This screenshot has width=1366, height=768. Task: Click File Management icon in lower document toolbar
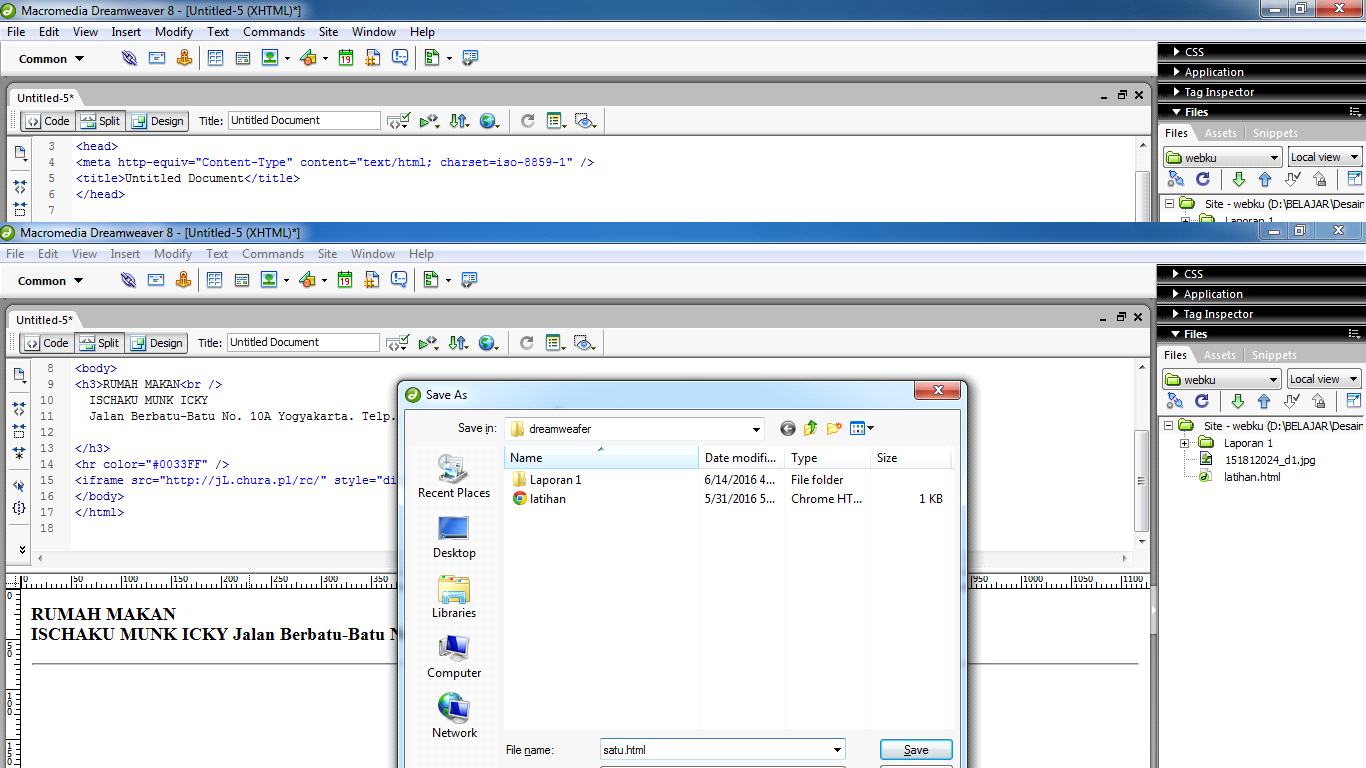[x=458, y=343]
